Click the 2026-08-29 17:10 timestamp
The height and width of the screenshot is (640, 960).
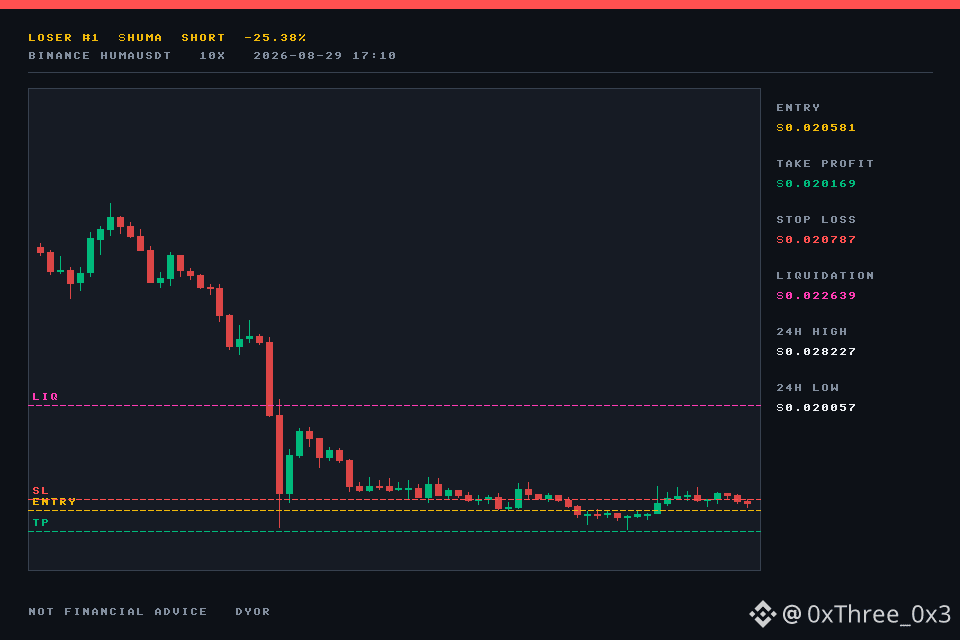(324, 56)
